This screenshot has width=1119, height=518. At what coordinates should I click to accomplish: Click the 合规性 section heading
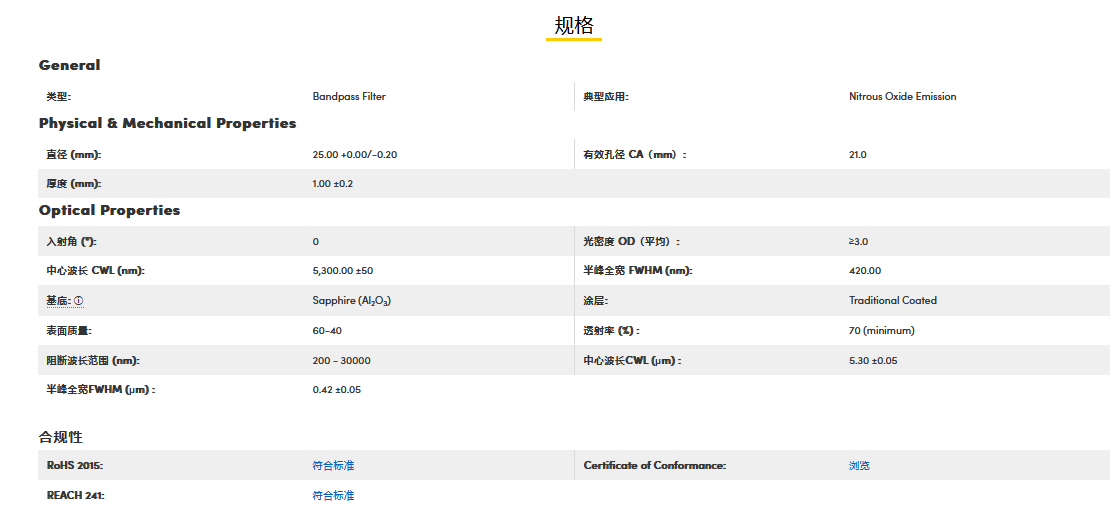pyautogui.click(x=61, y=437)
